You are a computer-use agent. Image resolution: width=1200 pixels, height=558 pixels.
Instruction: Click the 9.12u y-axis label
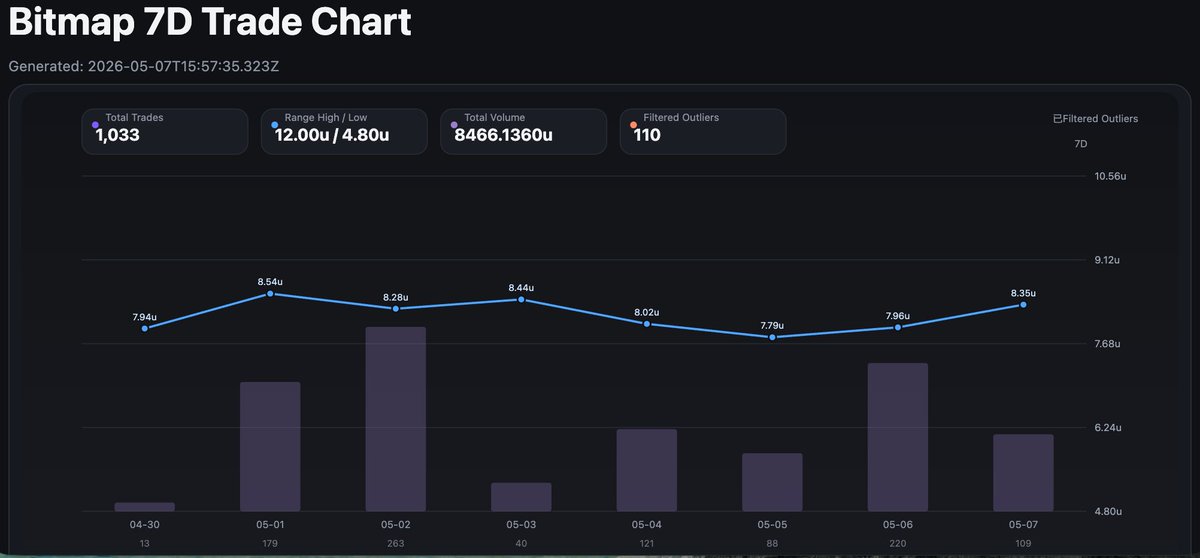1108,260
